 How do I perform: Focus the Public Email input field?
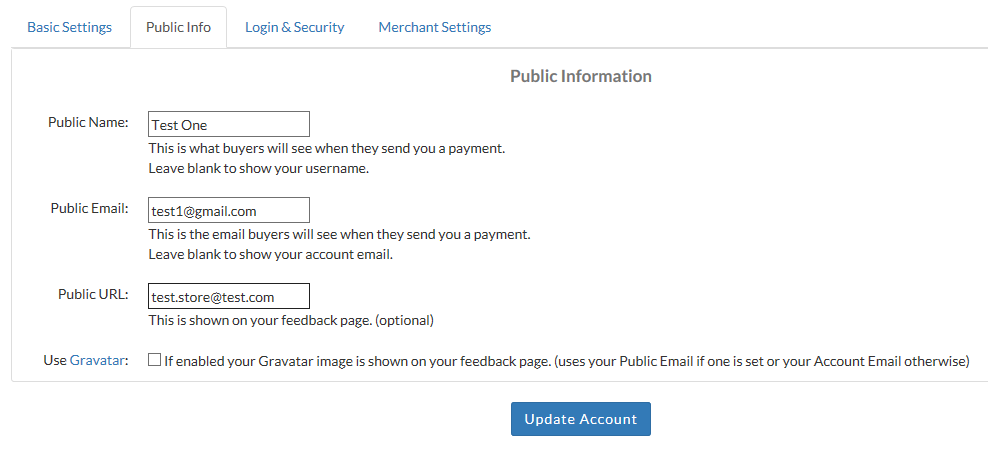[x=228, y=210]
